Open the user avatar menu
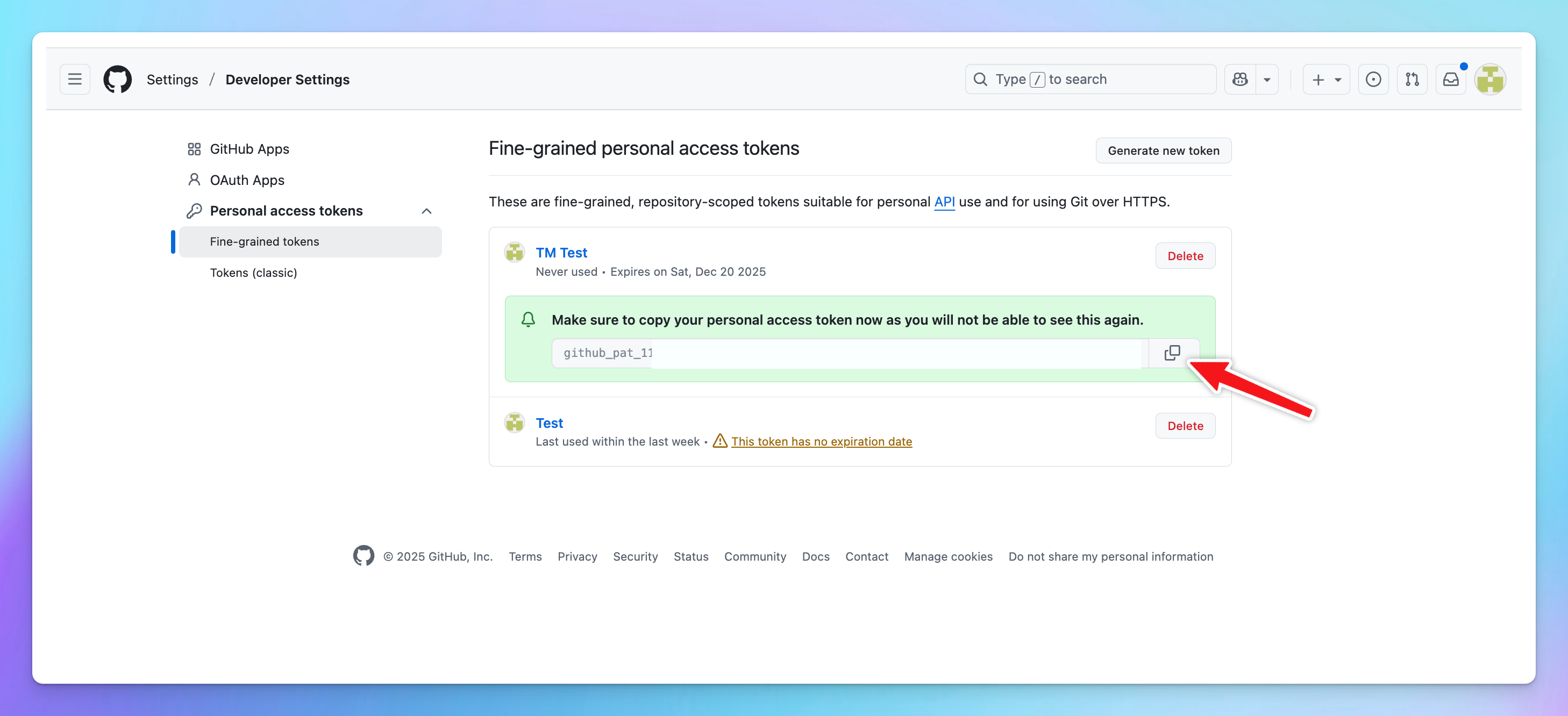The width and height of the screenshot is (1568, 716). [1489, 79]
